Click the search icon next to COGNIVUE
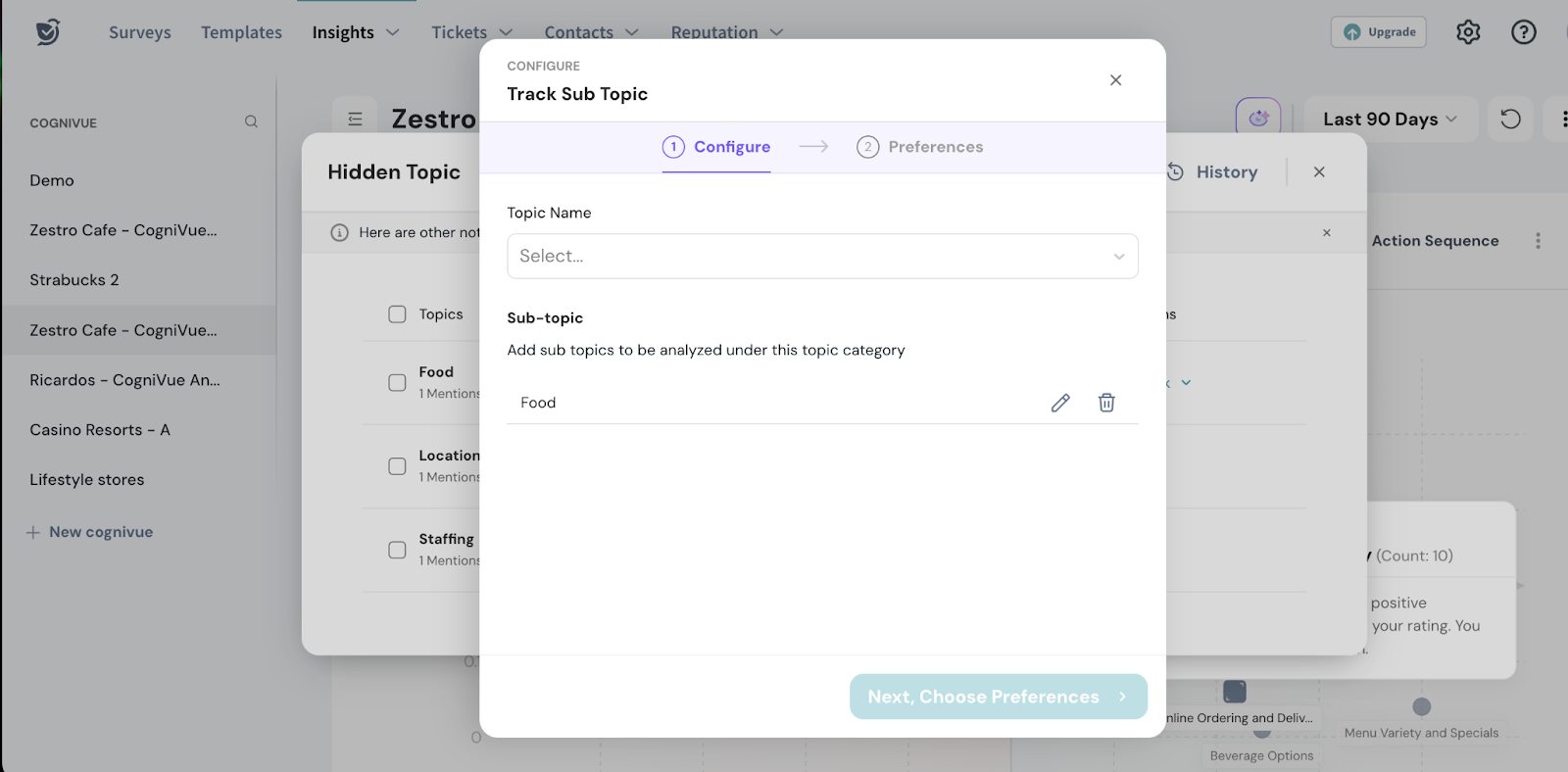The image size is (1568, 772). 251,122
